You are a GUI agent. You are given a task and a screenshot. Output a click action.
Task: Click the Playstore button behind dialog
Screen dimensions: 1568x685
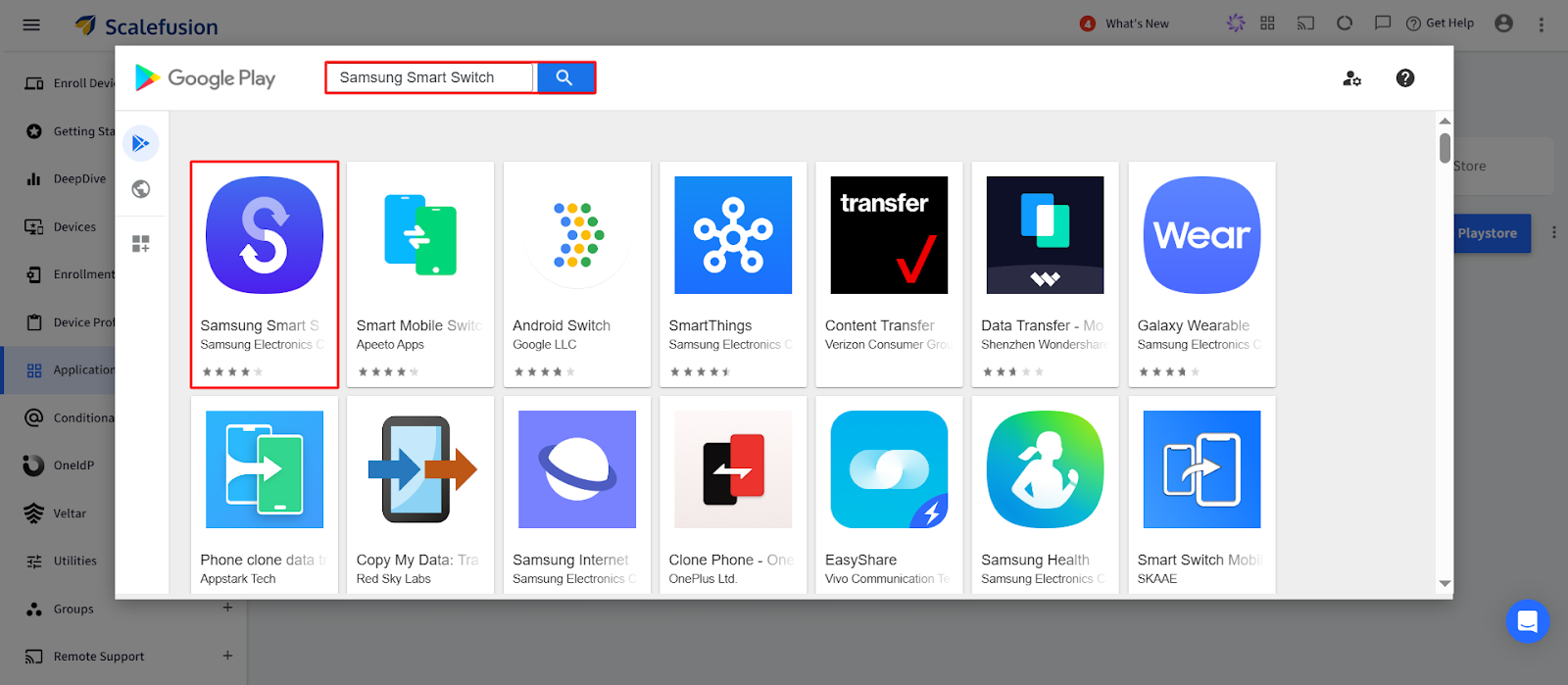1492,233
